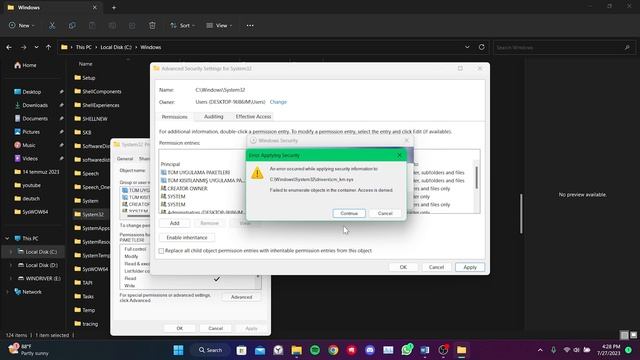Click OK in Advanced Security Settings
Image resolution: width=640 pixels, height=360 pixels.
[403, 267]
